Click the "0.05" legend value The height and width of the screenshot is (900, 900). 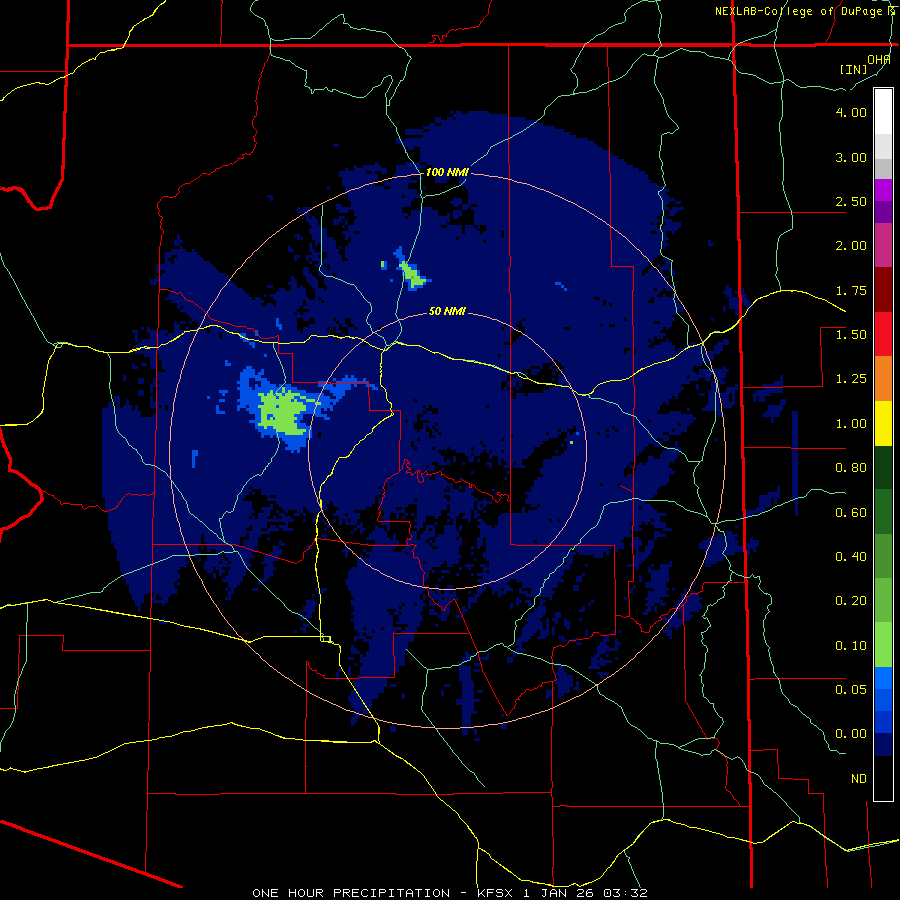coord(851,690)
